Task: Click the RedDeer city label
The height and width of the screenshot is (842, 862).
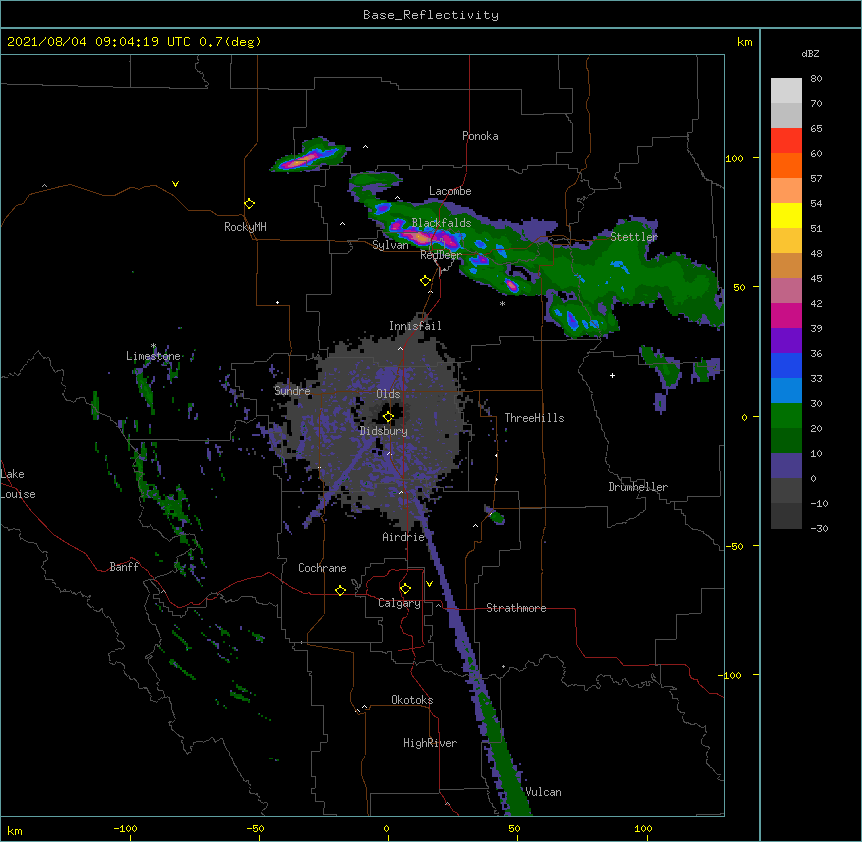Action: 441,255
